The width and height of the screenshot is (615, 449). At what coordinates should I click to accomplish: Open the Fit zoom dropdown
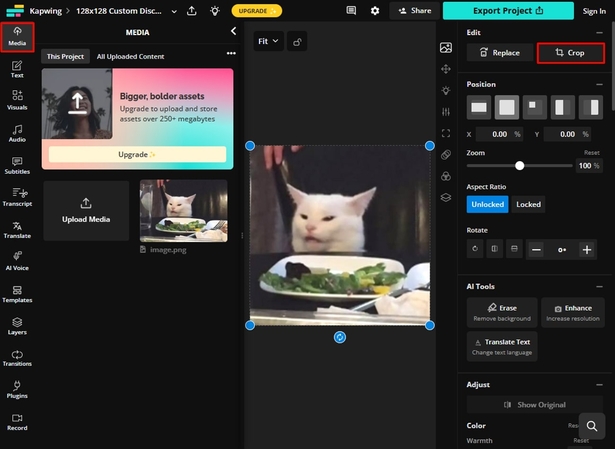[268, 42]
